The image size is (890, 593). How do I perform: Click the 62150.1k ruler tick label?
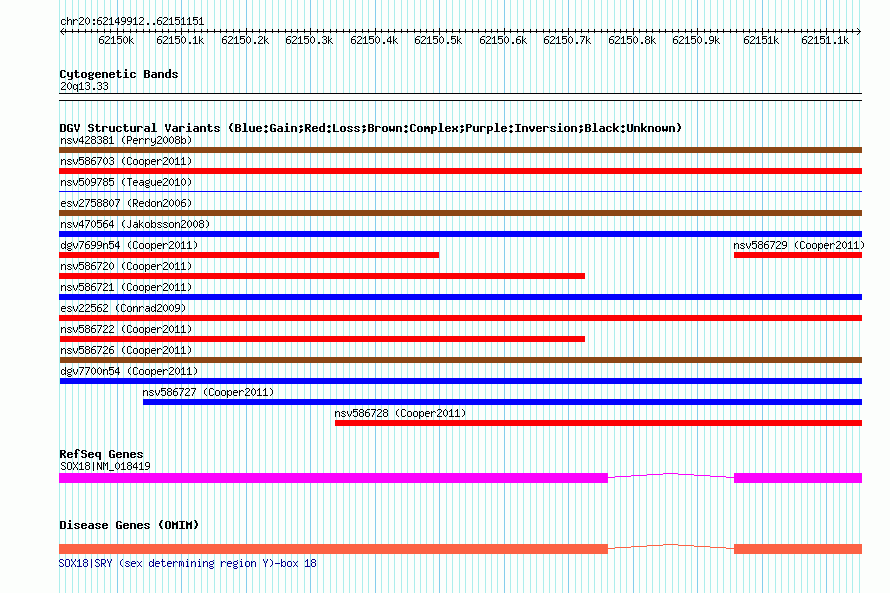pos(180,40)
